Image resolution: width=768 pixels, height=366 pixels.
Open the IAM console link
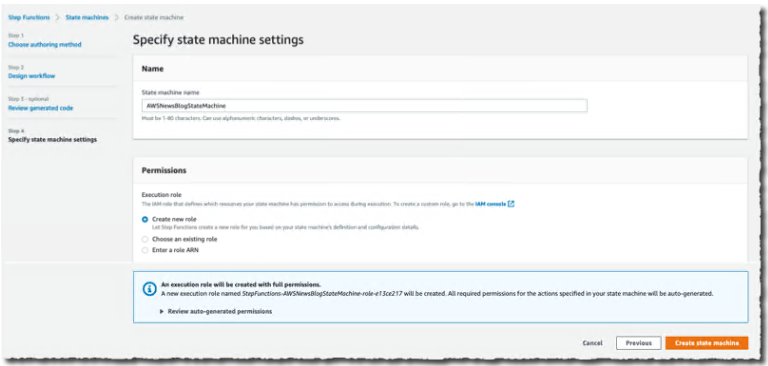pos(490,204)
